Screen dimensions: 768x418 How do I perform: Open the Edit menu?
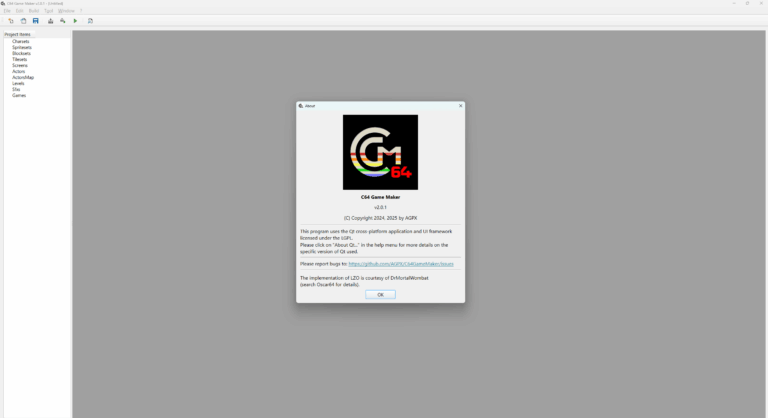(20, 11)
